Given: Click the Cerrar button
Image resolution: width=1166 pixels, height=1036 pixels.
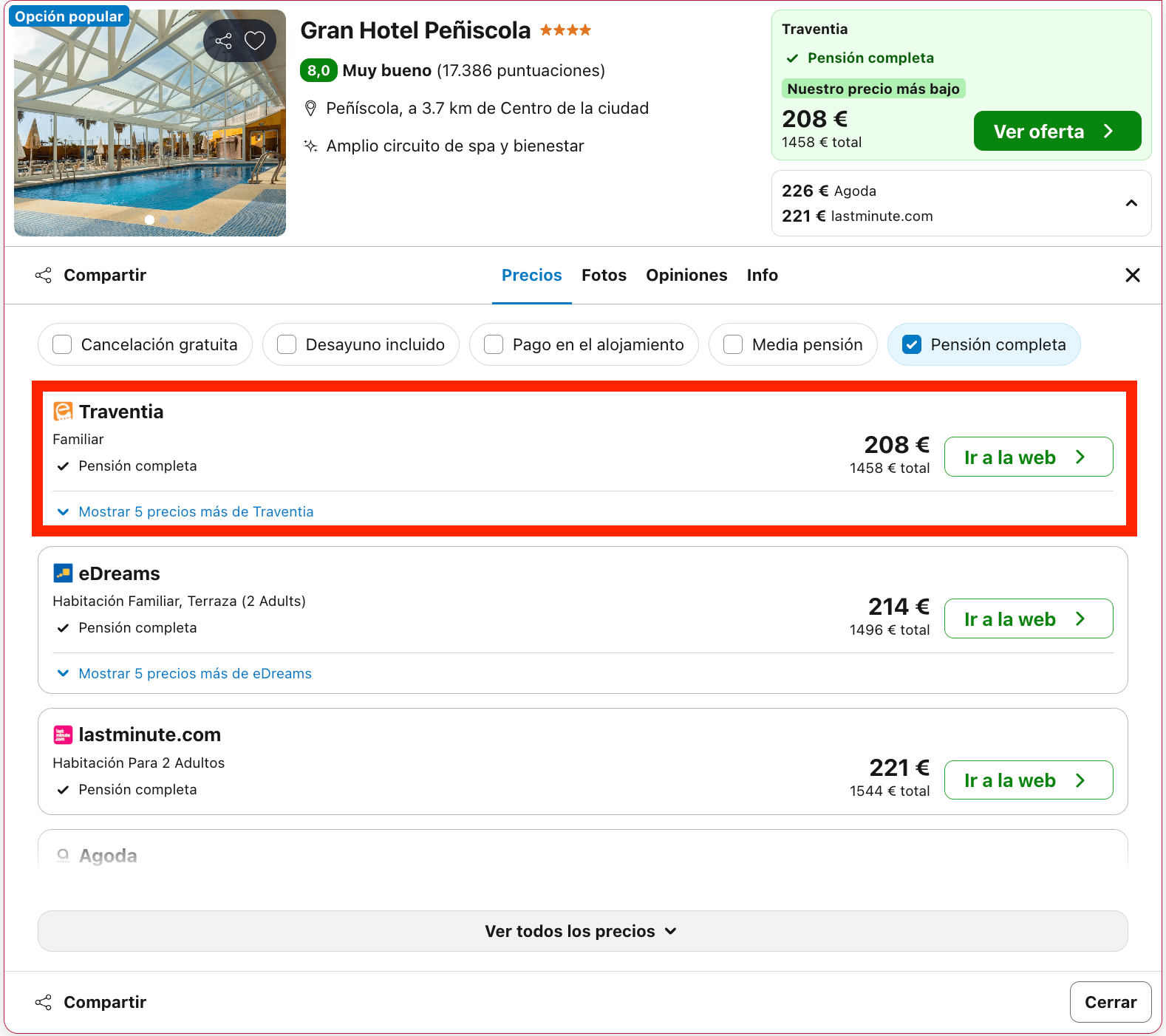Looking at the screenshot, I should [1111, 1002].
